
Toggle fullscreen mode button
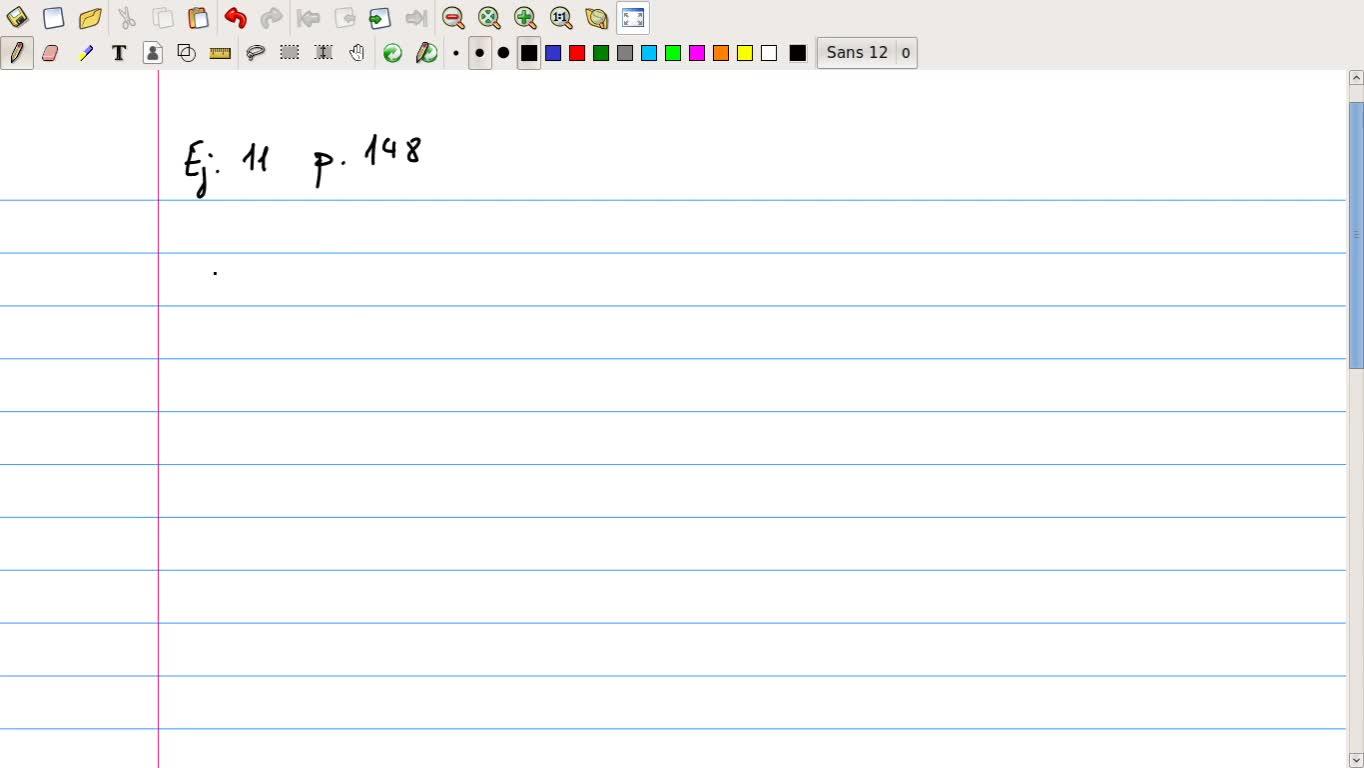tap(633, 18)
